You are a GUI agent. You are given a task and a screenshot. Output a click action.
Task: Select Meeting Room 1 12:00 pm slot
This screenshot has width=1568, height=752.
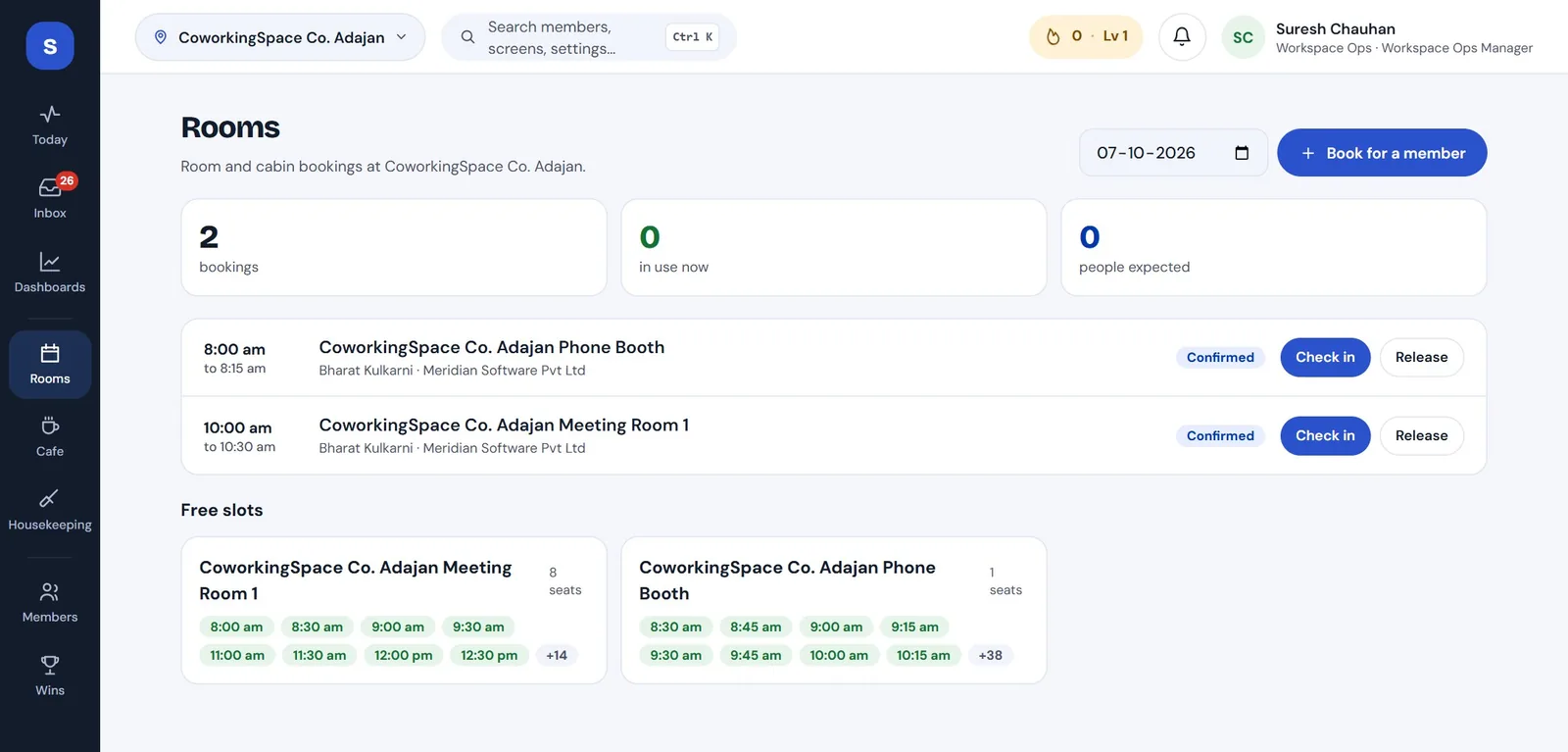(x=403, y=656)
